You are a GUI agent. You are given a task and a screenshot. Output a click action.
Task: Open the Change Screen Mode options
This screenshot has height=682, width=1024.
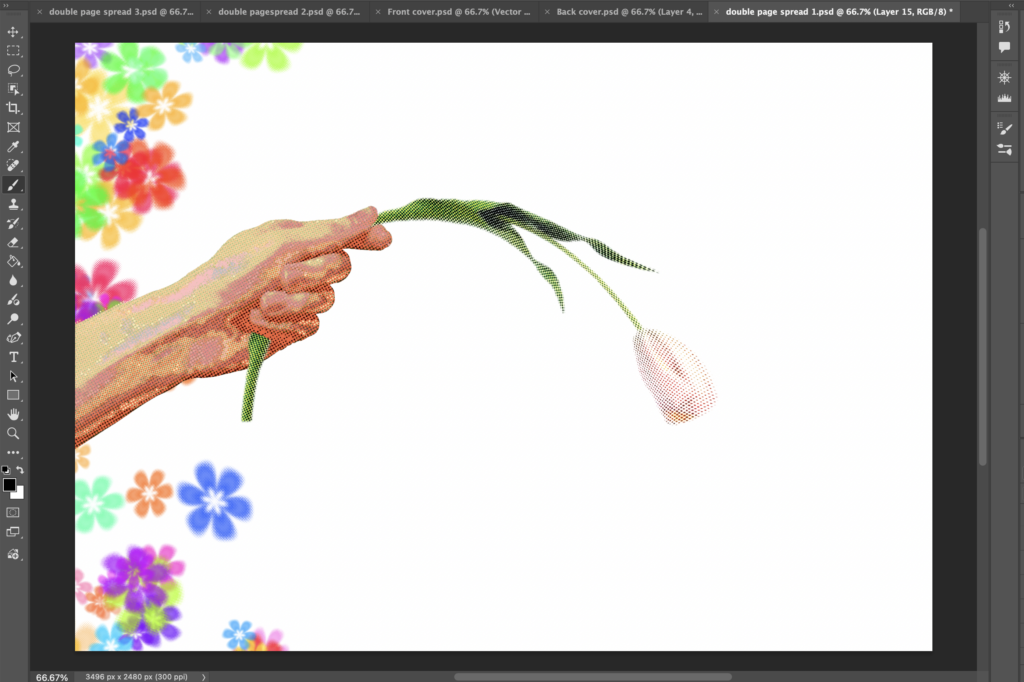coord(14,532)
